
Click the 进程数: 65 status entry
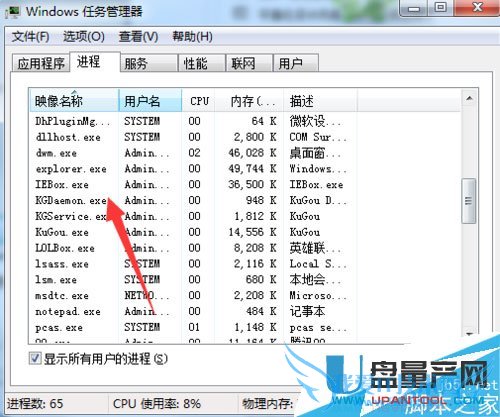click(x=35, y=404)
